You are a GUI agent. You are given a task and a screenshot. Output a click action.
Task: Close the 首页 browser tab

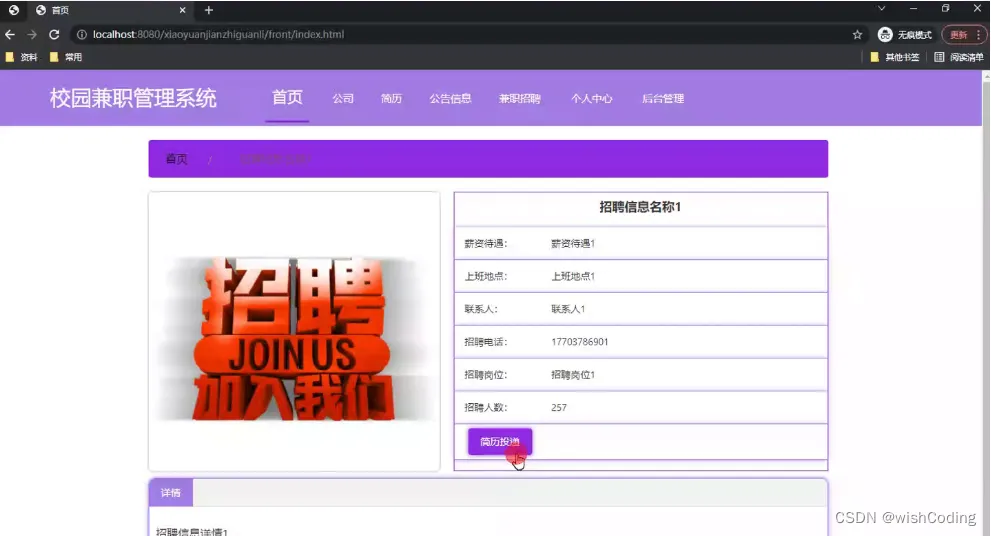[x=183, y=10]
